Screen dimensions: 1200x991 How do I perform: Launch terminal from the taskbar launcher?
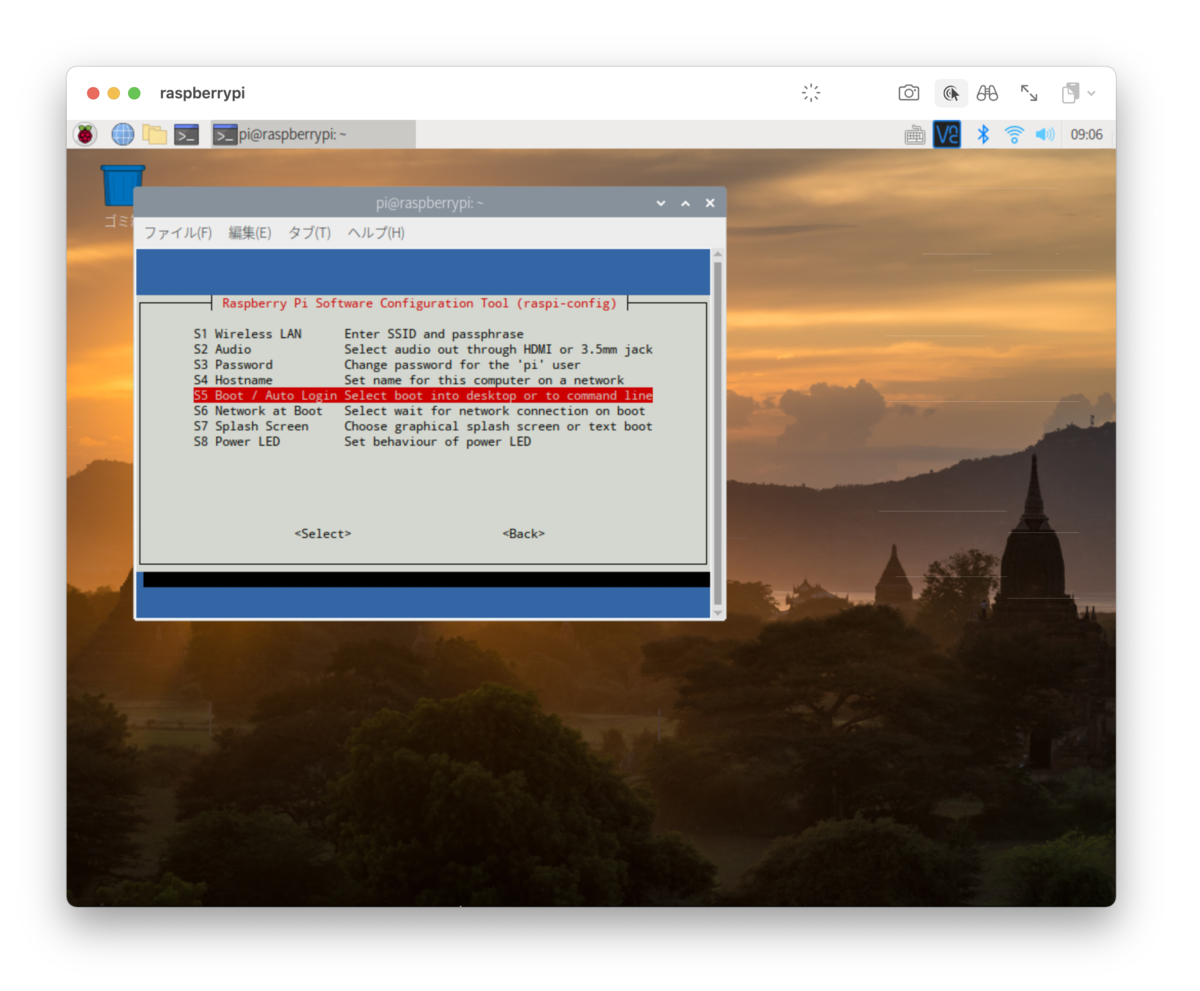pos(186,134)
